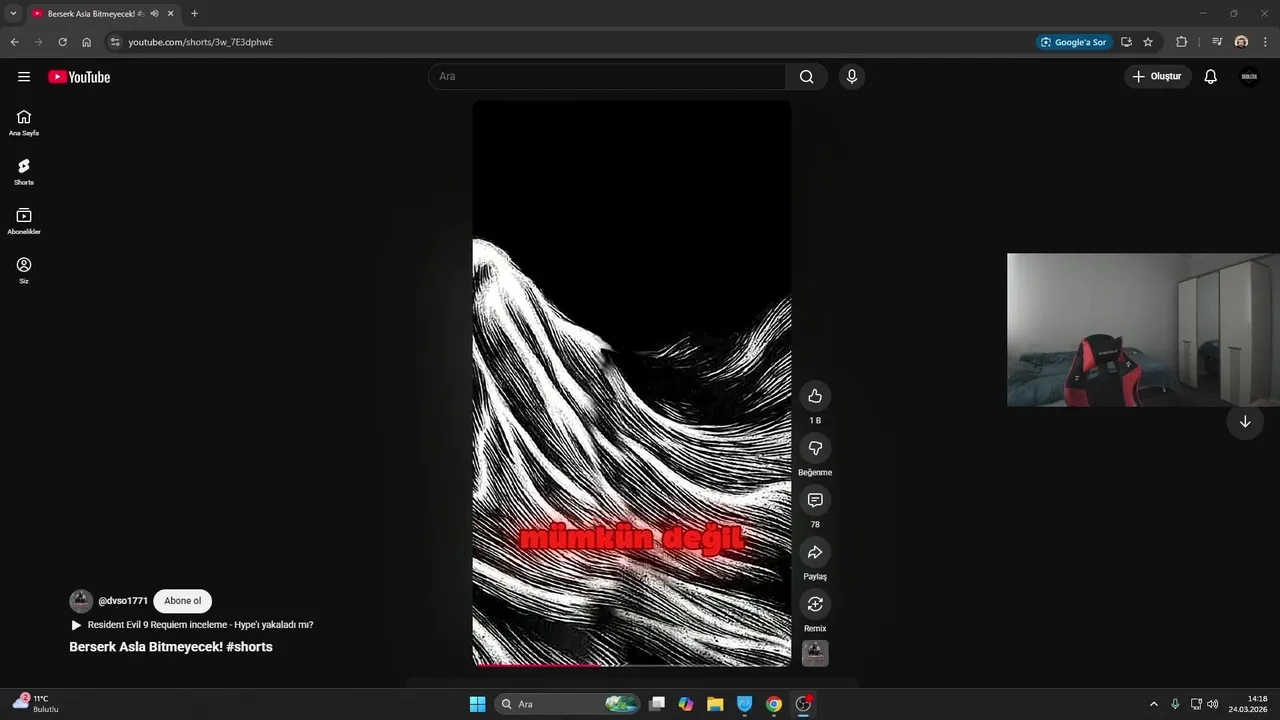
Task: Open the Resident Evil 9 Requiem inceleme video link
Action: pyautogui.click(x=200, y=625)
